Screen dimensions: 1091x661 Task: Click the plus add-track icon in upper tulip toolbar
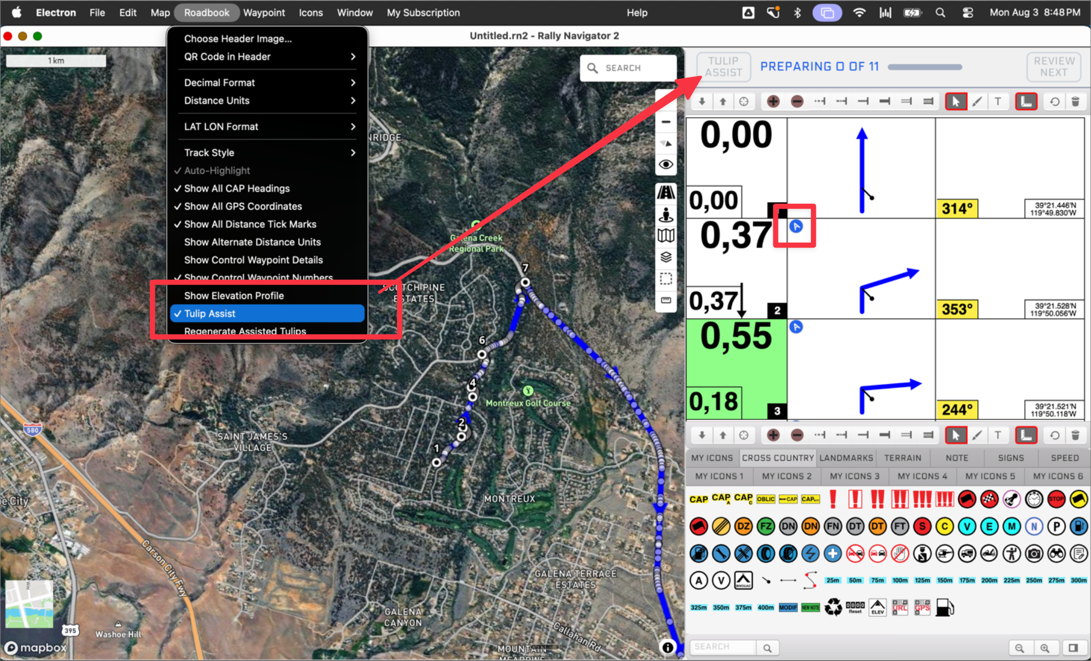(773, 102)
